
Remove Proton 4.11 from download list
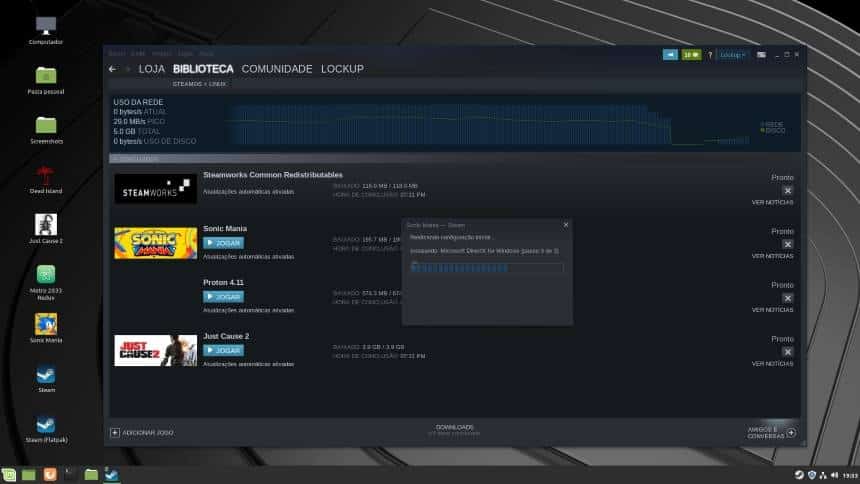(788, 298)
